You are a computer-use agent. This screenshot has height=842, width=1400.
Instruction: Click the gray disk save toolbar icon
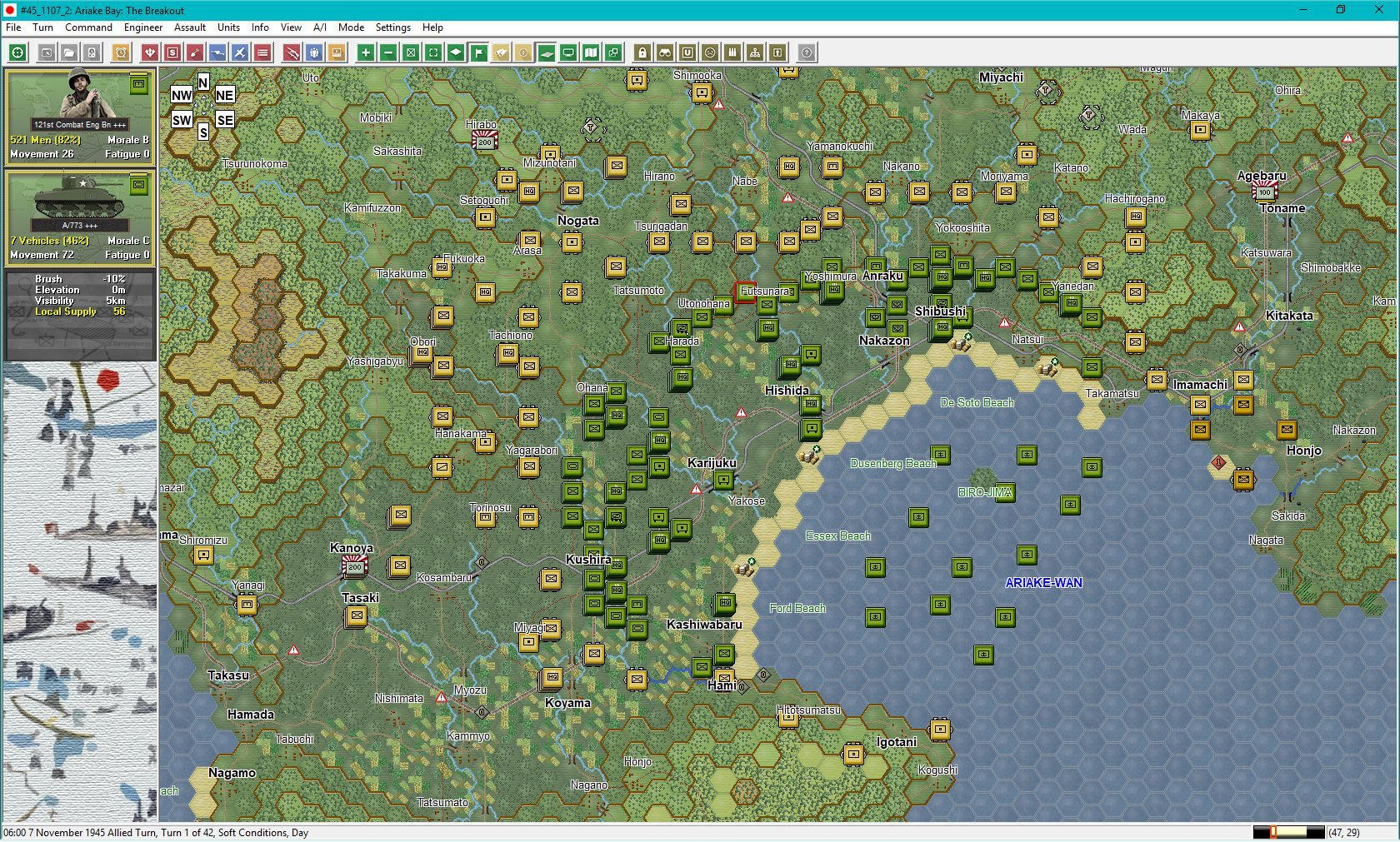coord(92,53)
